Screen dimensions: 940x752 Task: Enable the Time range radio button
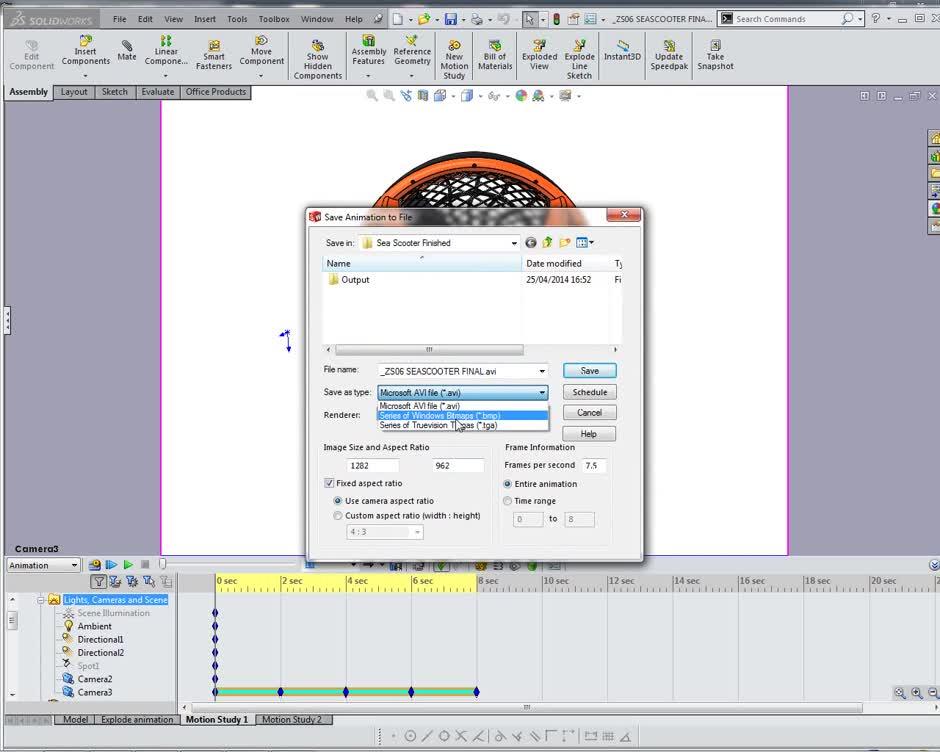point(508,501)
